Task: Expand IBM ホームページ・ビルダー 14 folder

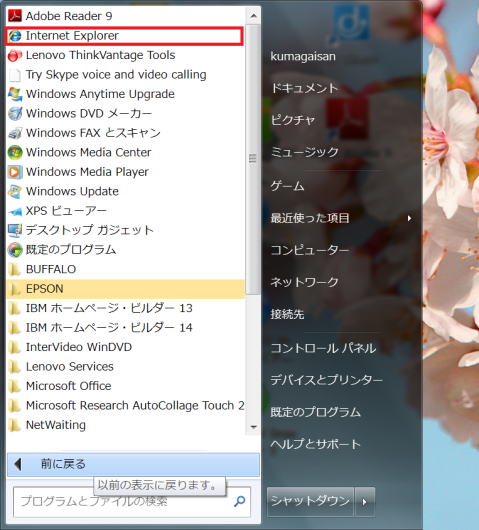Action: click(x=125, y=328)
